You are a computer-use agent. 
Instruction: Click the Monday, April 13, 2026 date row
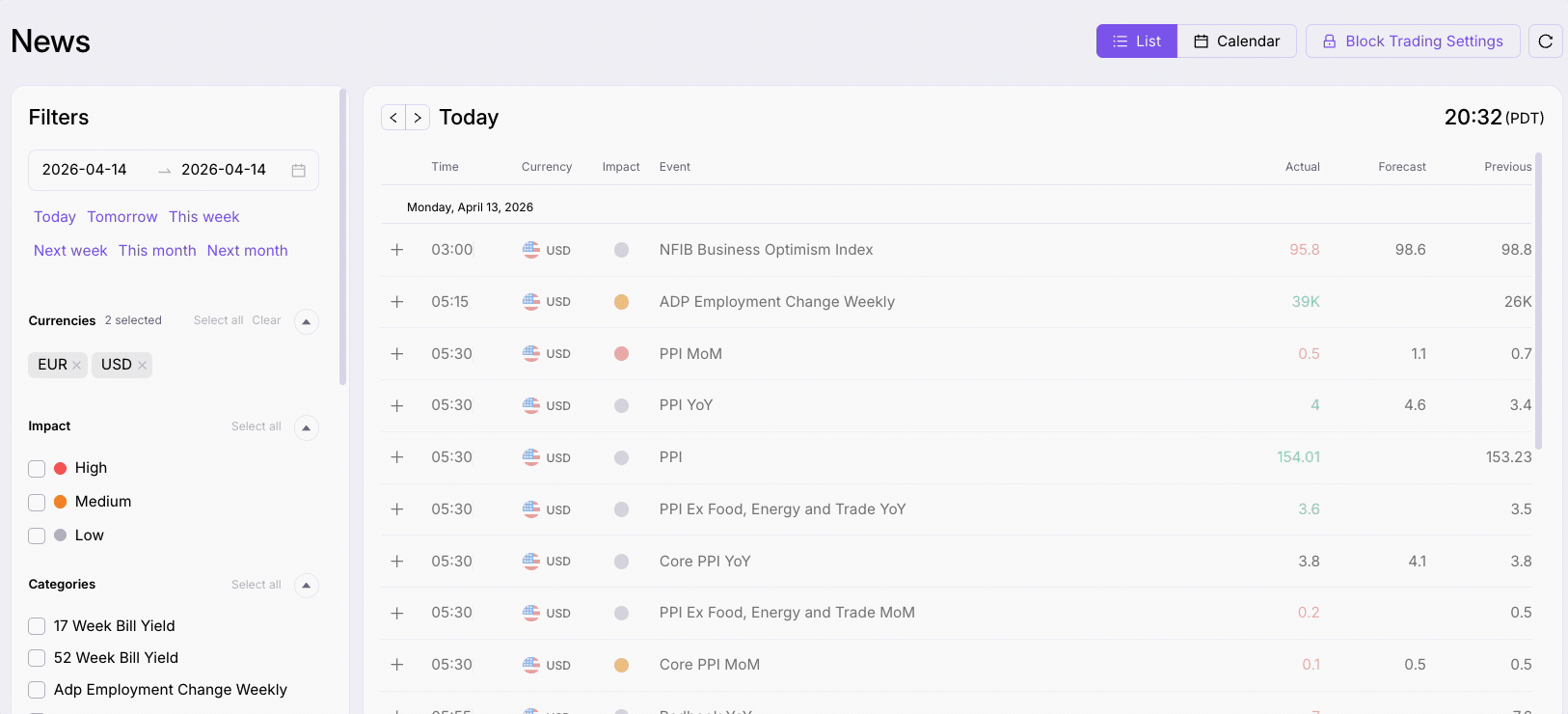956,207
